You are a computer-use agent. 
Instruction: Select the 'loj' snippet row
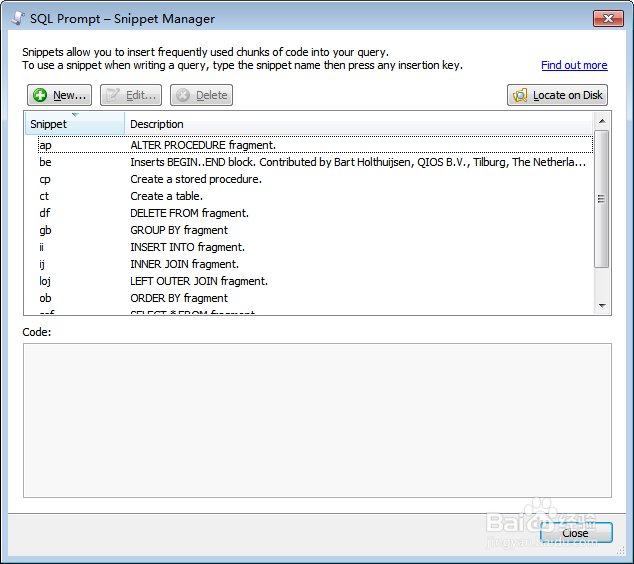click(315, 281)
